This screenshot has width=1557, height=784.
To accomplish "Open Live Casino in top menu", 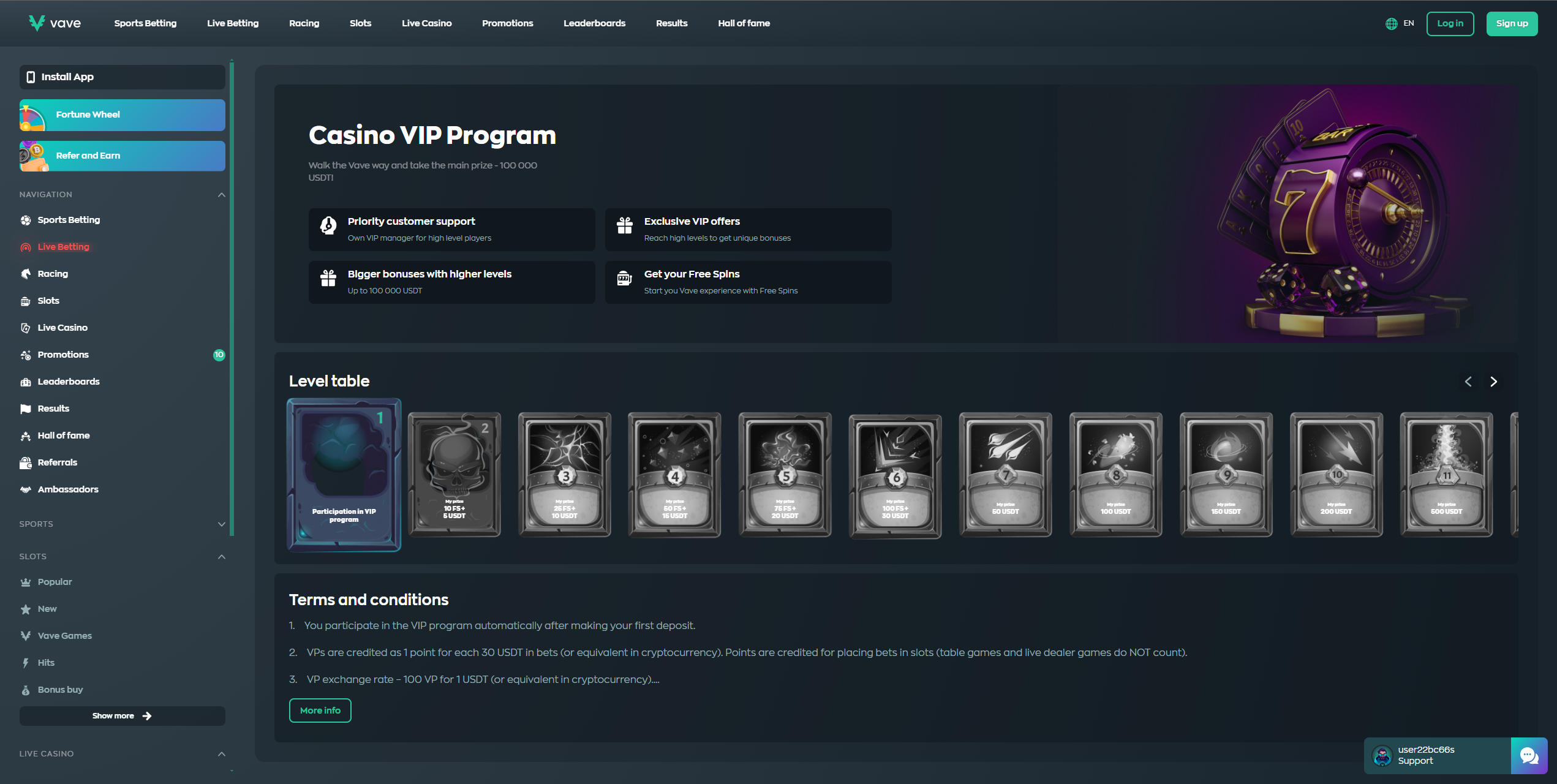I will 427,23.
